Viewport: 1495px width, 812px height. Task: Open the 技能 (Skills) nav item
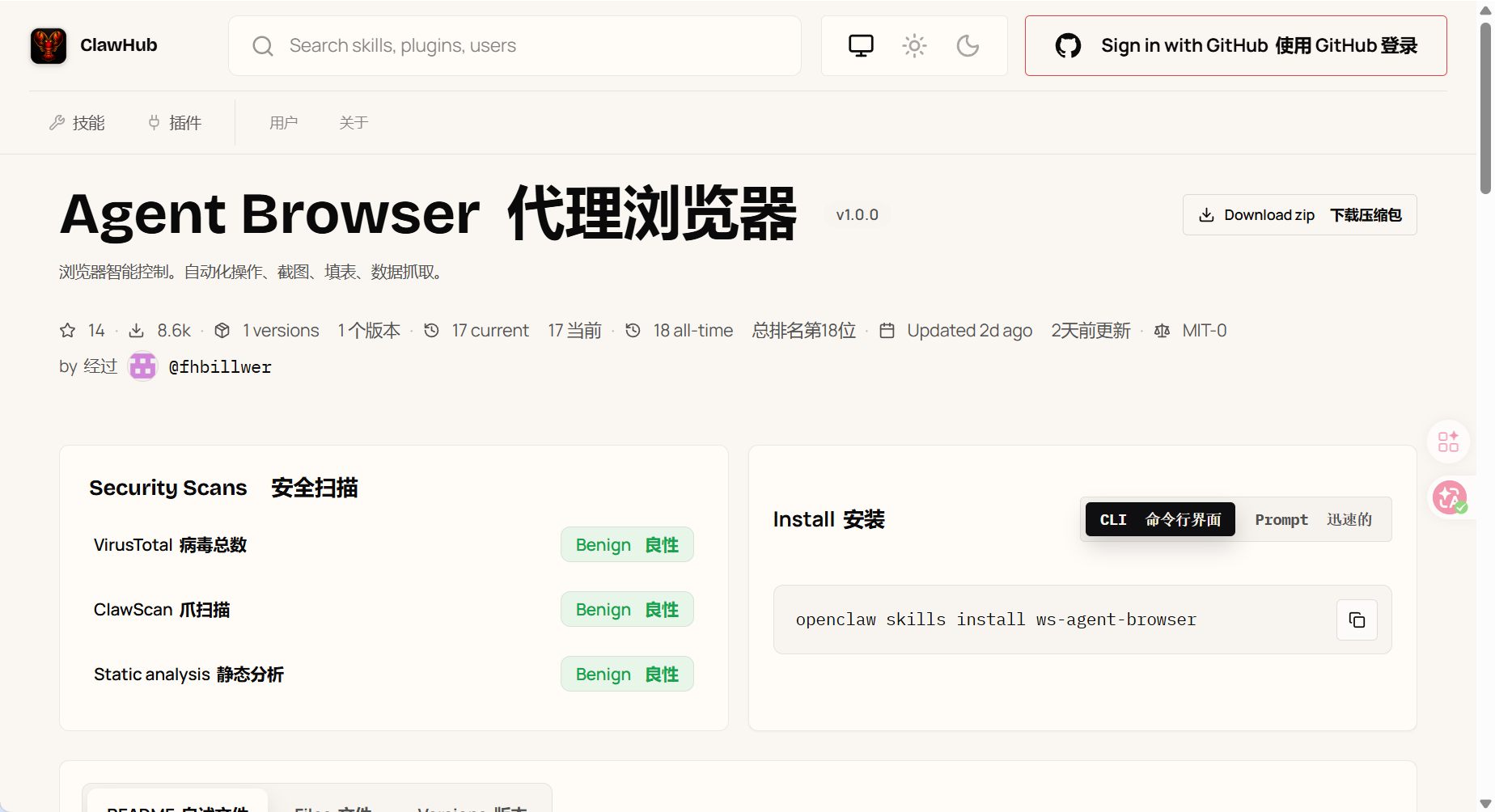tap(78, 123)
